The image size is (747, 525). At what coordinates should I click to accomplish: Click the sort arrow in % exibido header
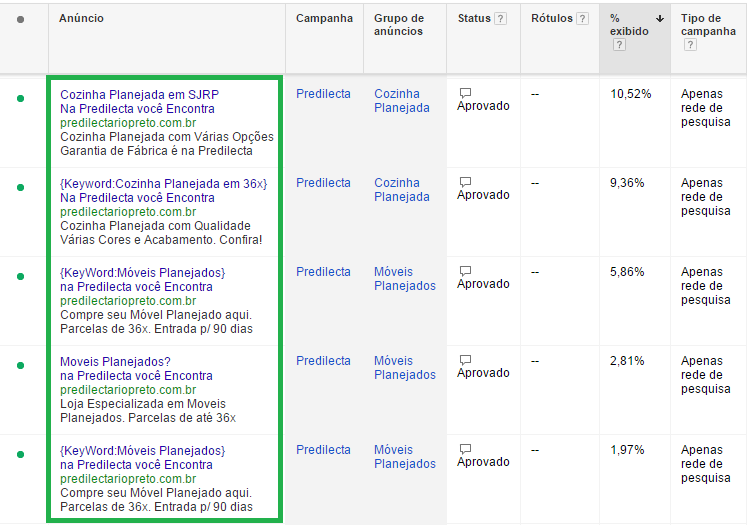coord(660,19)
